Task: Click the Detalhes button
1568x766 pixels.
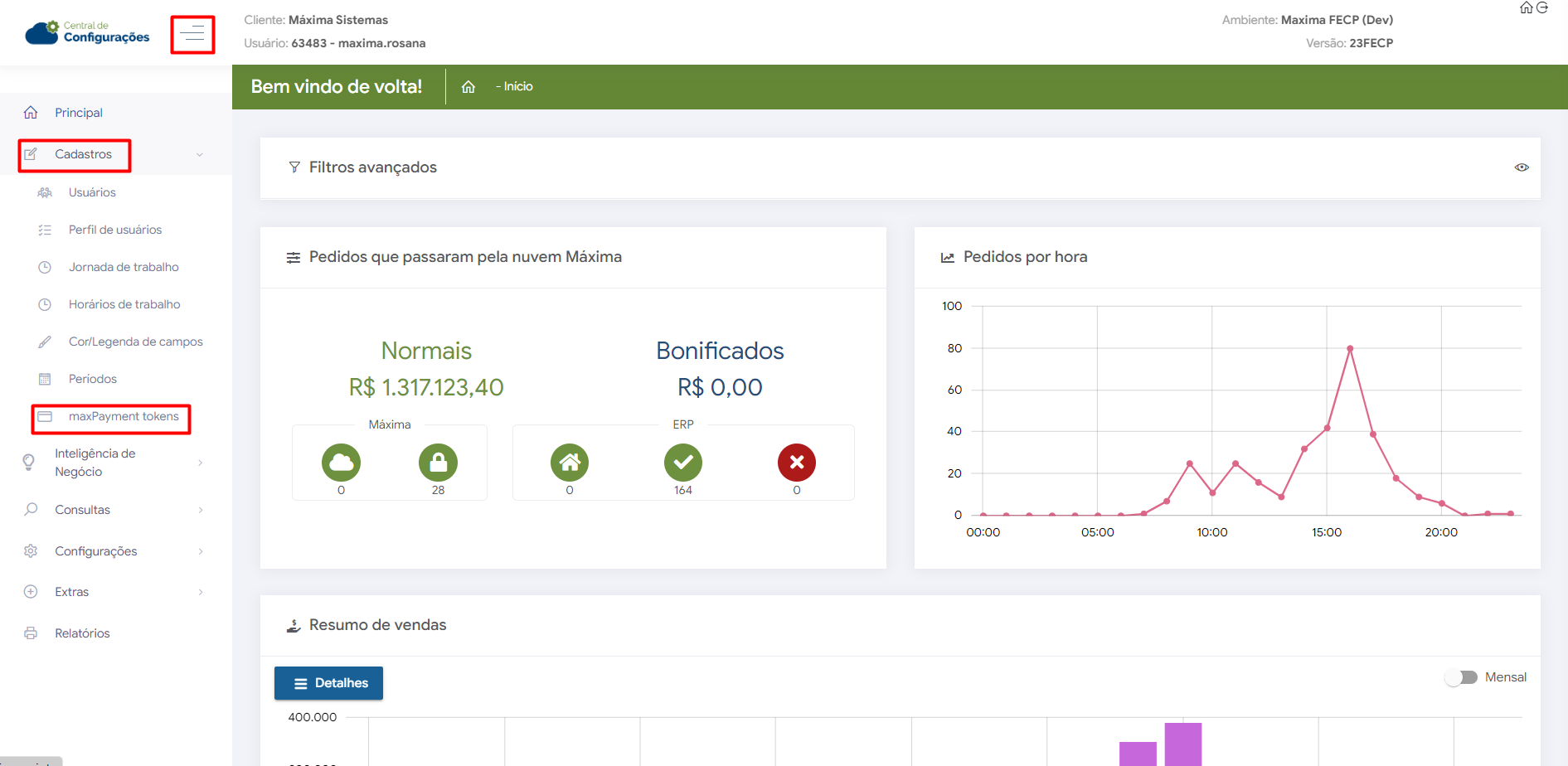Action: pyautogui.click(x=328, y=683)
